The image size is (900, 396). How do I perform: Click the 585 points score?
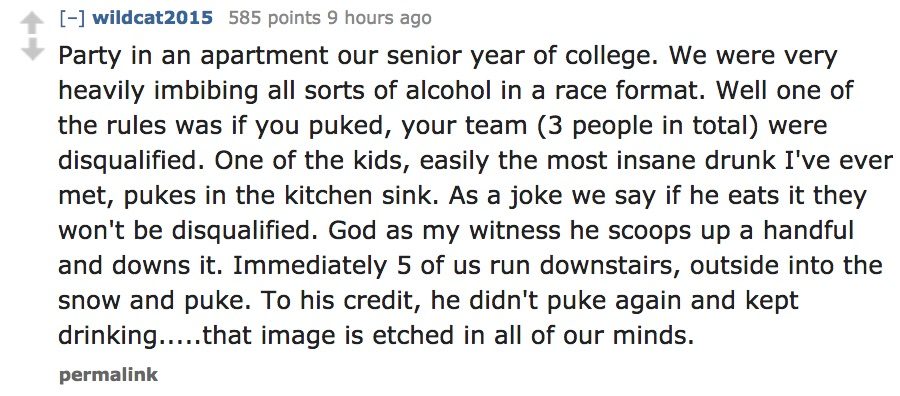point(274,18)
